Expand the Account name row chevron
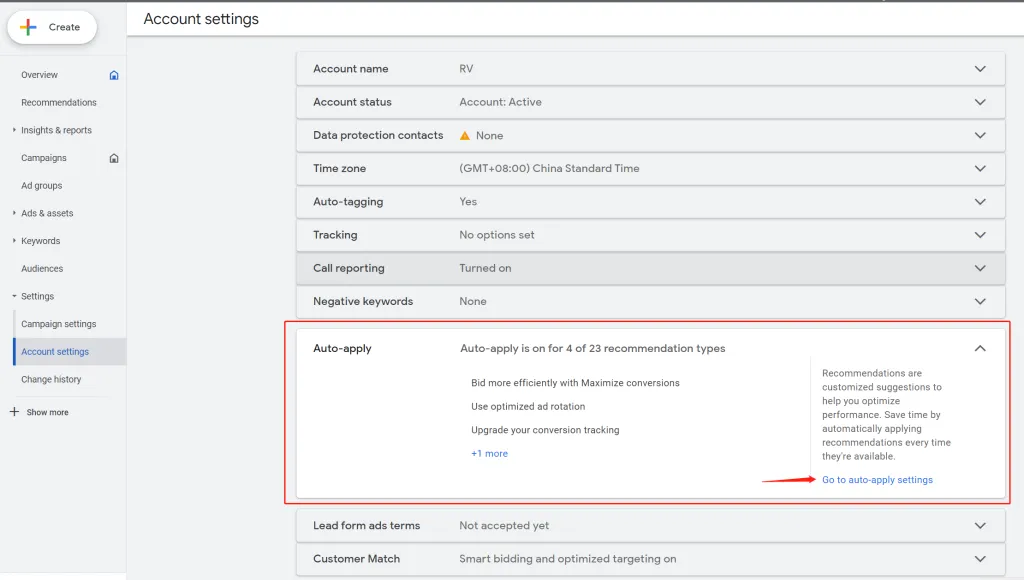This screenshot has height=580, width=1024. (x=980, y=69)
